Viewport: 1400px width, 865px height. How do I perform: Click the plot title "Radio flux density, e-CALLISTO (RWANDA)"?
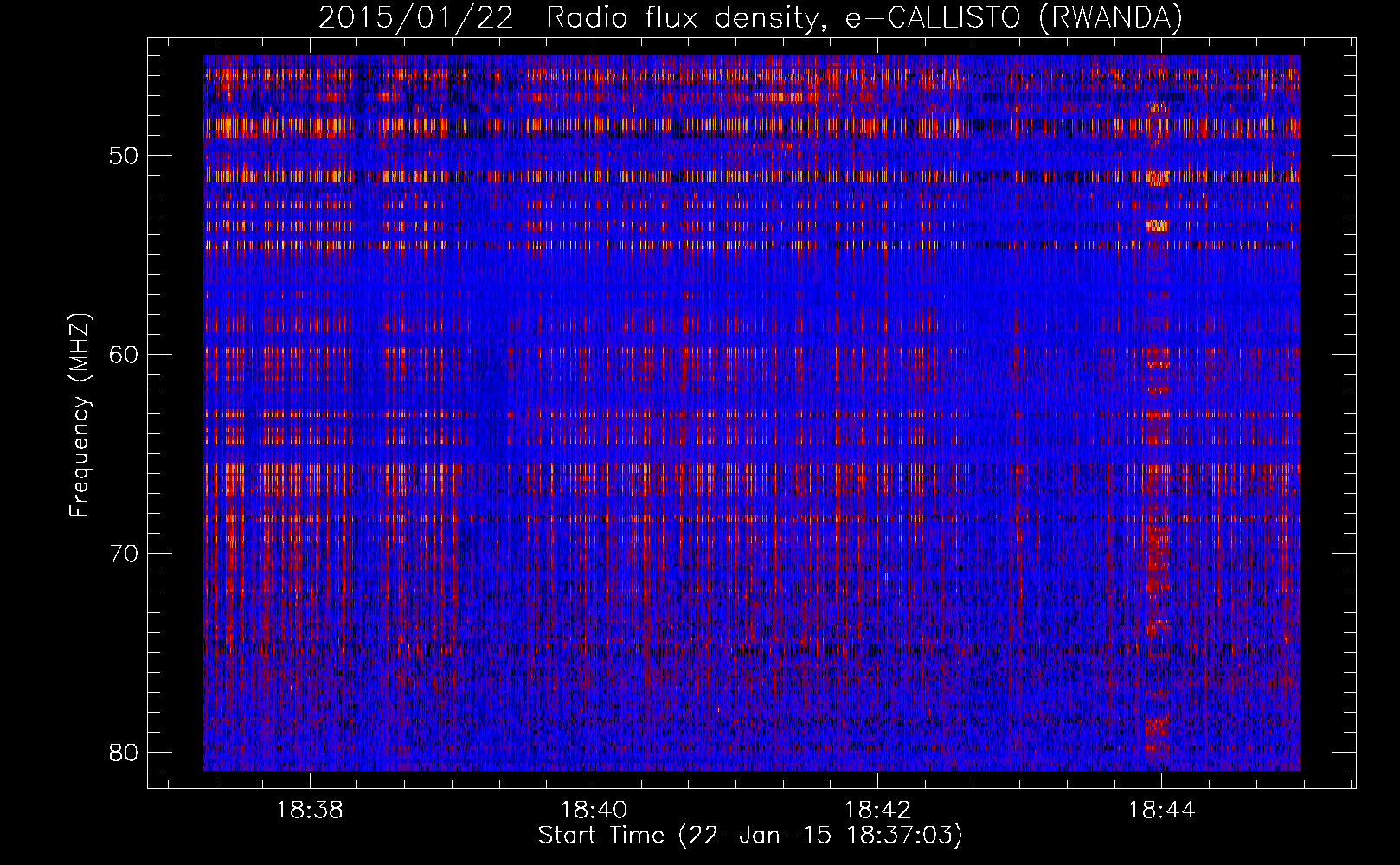click(x=864, y=17)
